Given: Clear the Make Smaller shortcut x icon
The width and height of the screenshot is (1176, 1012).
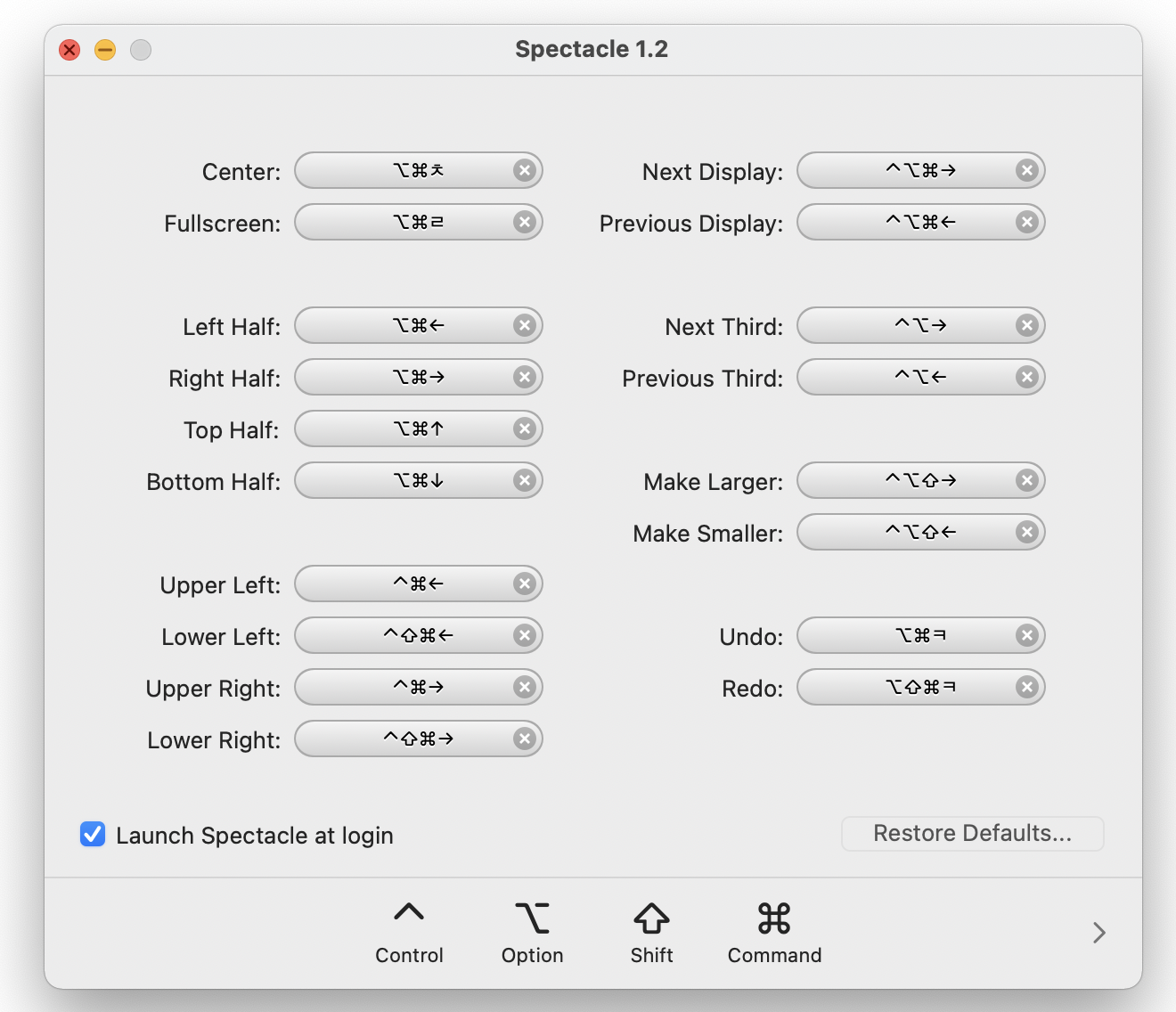Looking at the screenshot, I should 1027,532.
